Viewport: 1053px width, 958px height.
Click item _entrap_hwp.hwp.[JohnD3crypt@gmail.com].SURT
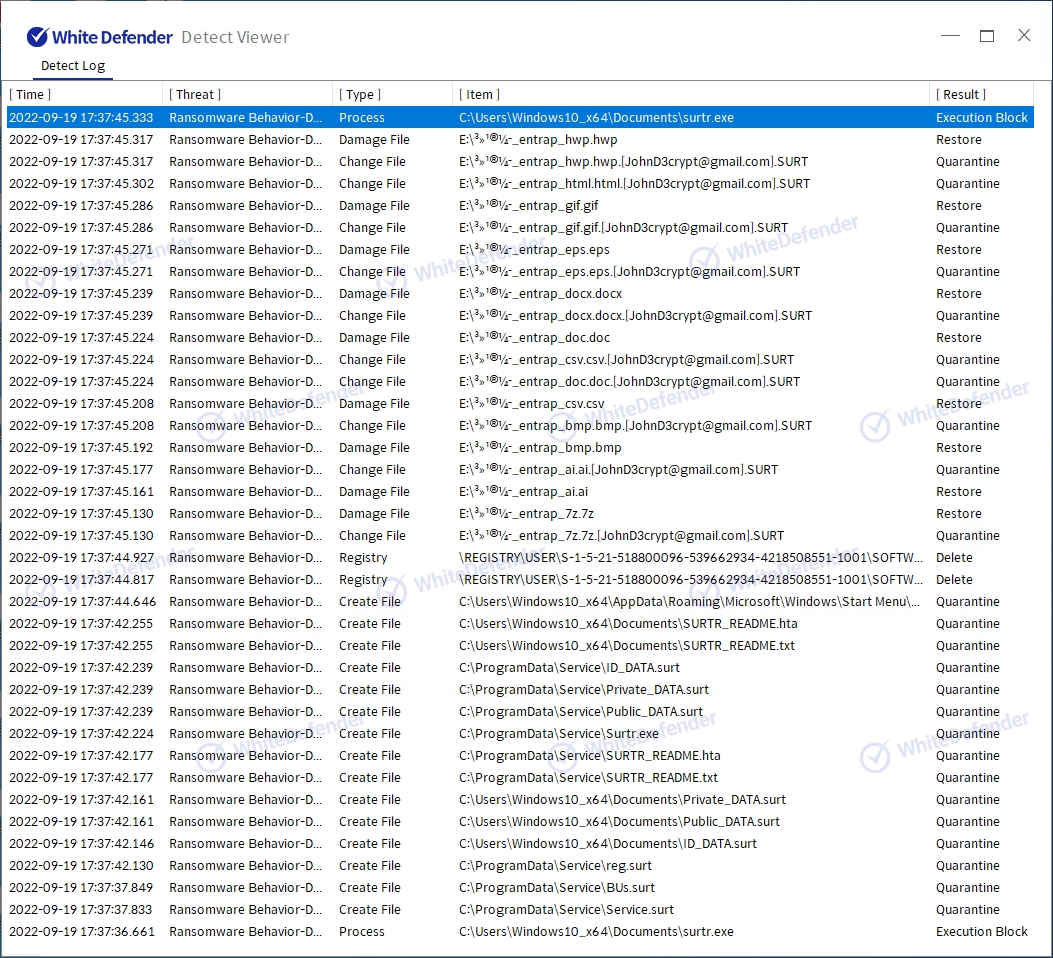633,162
